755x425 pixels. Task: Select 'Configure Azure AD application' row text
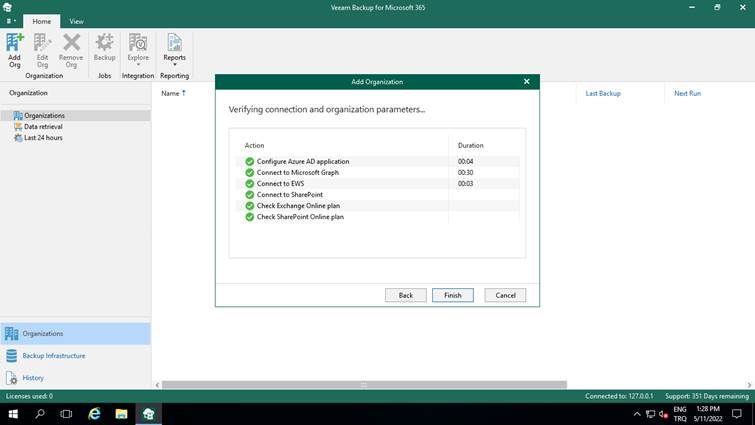(x=303, y=161)
